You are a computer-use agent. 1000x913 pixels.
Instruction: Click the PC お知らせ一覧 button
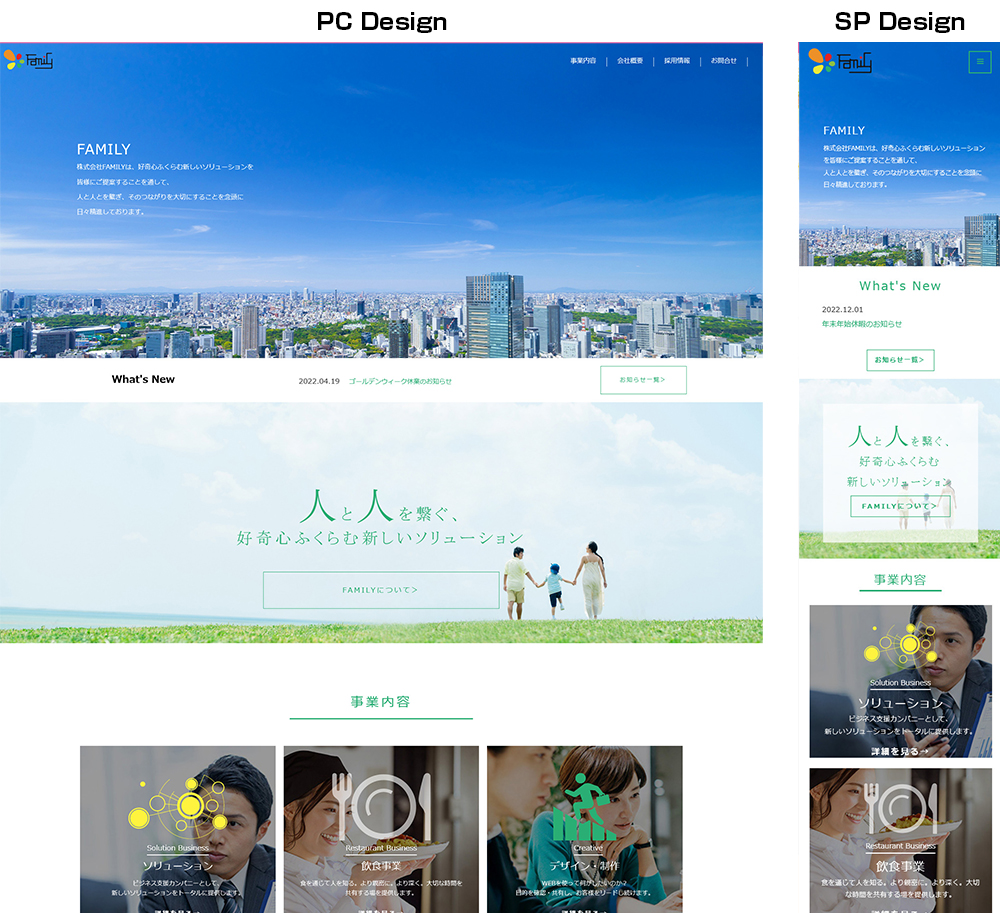click(x=643, y=380)
